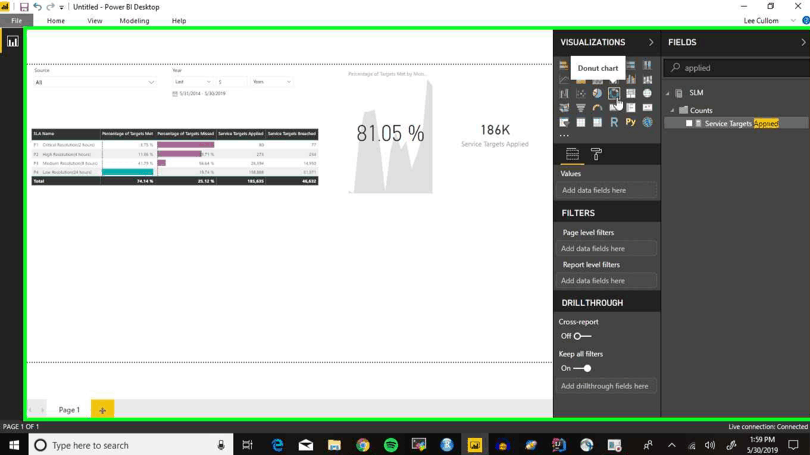
Task: Open the File menu
Action: [17, 21]
